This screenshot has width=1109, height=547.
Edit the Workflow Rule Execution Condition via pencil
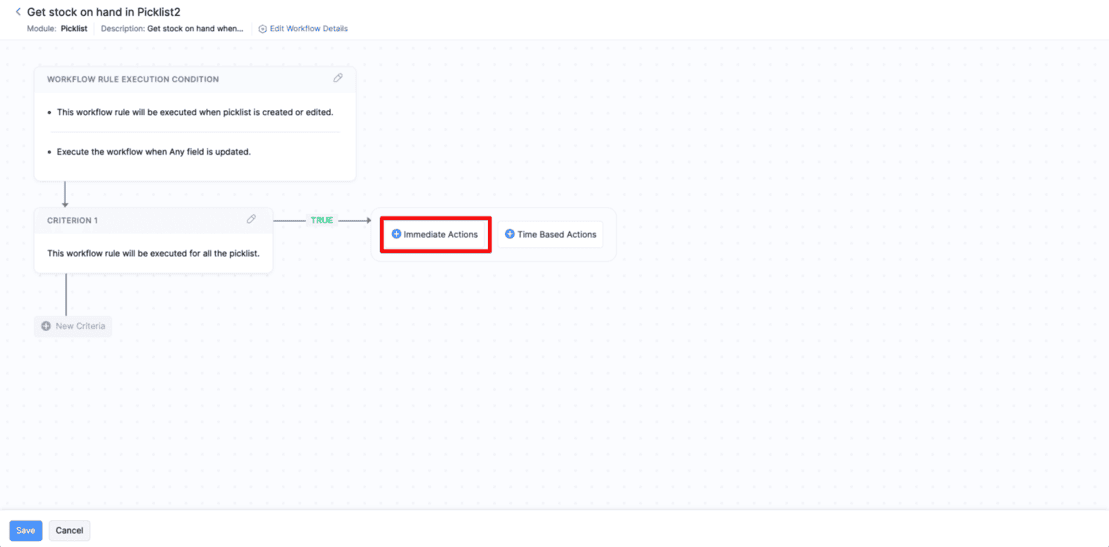(x=338, y=78)
